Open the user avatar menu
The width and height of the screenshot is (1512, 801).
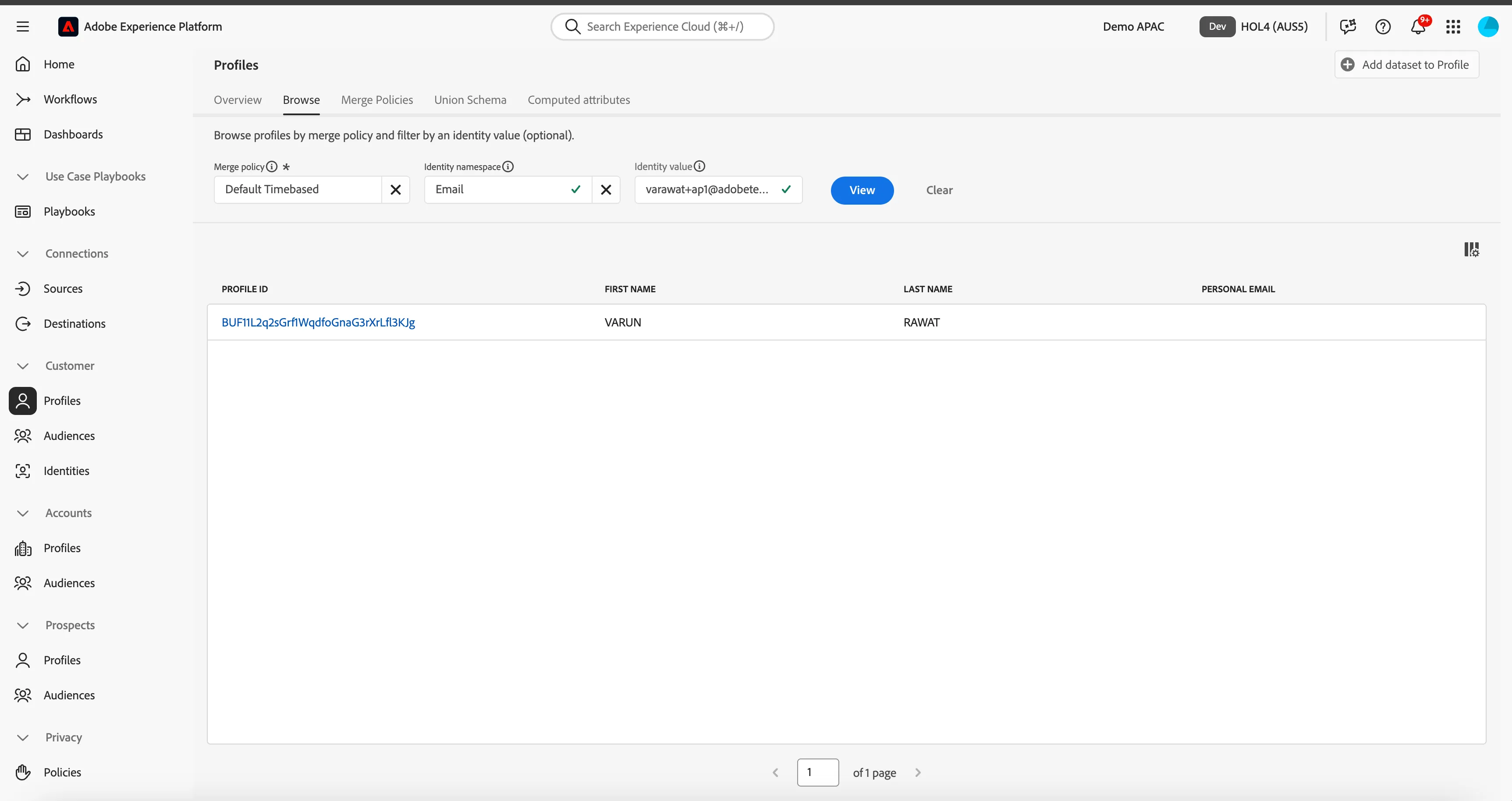coord(1488,26)
